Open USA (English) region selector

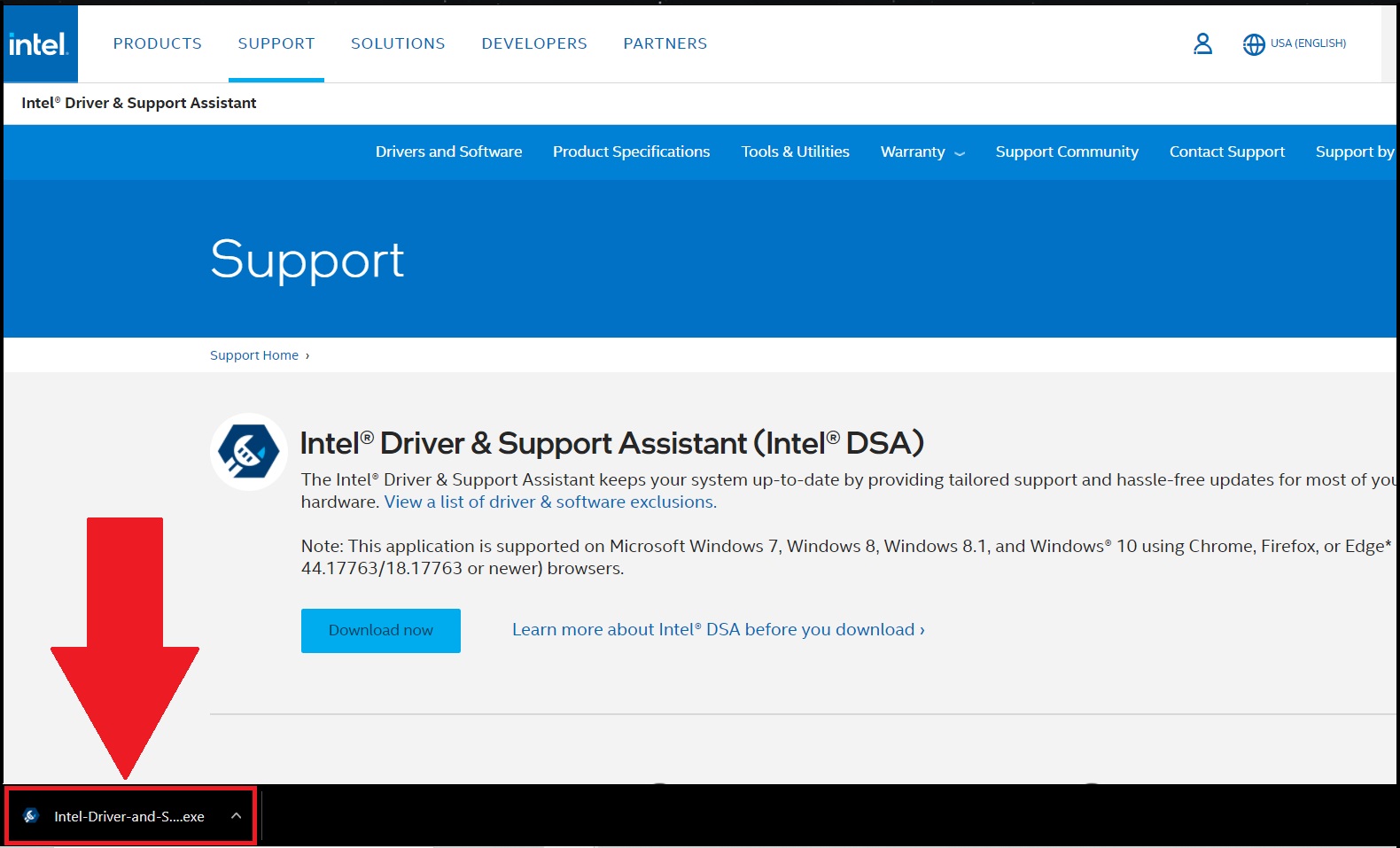(x=1308, y=43)
